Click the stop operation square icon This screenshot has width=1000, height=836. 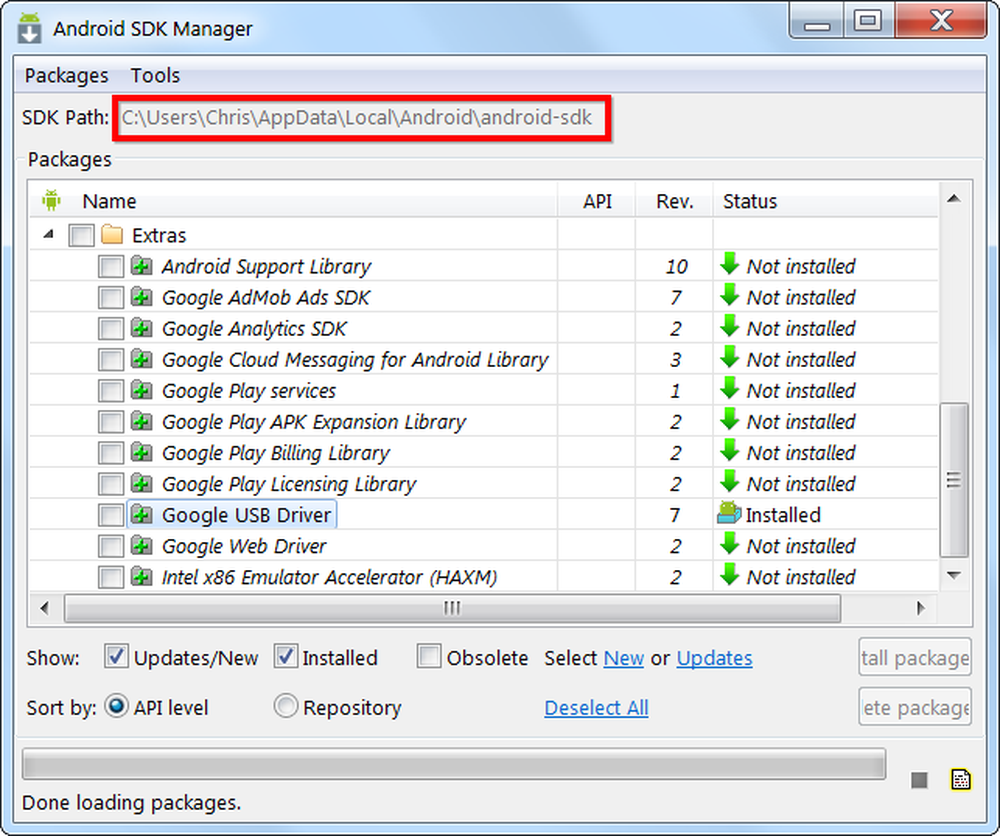click(x=919, y=779)
